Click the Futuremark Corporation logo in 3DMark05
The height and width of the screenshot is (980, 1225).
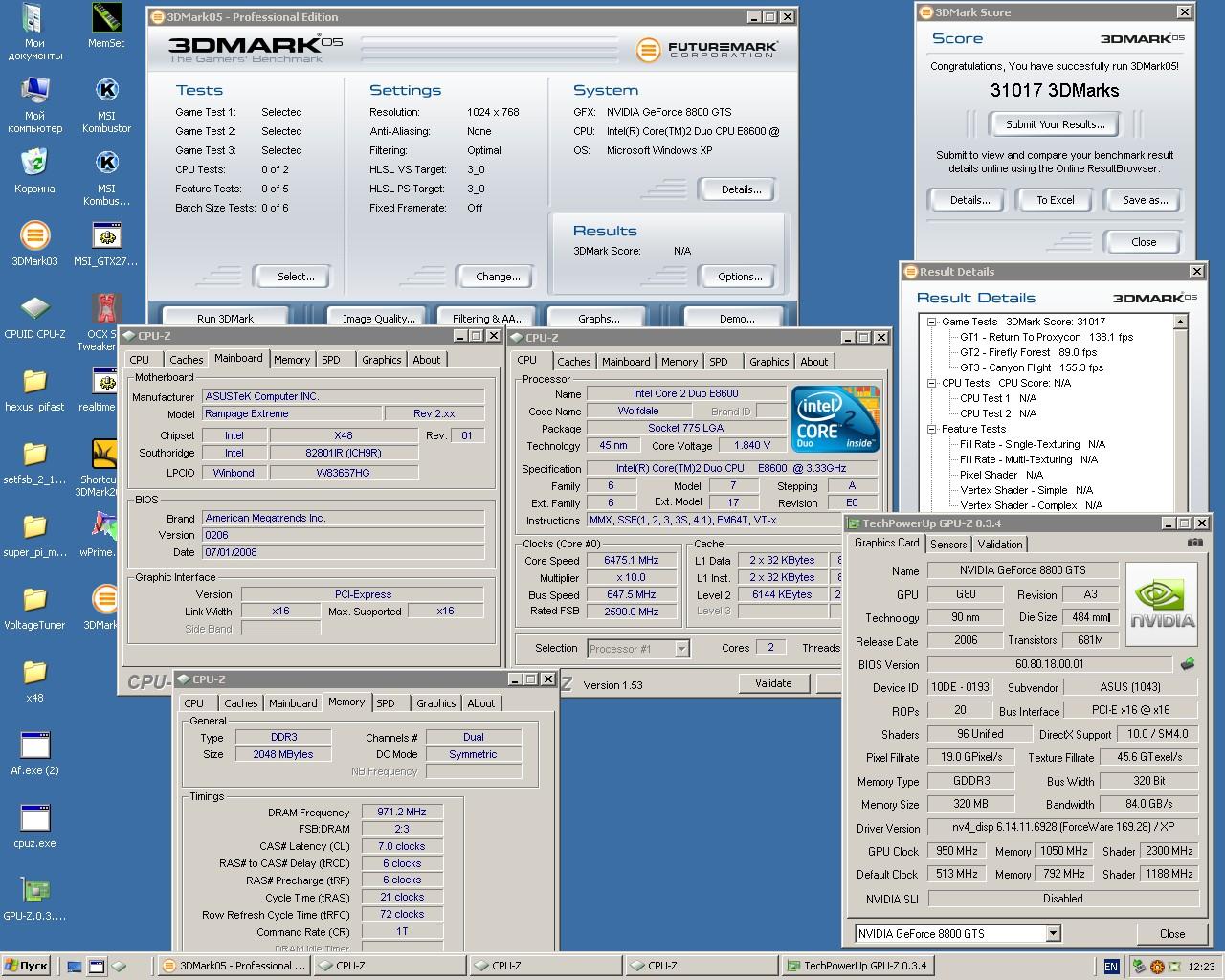point(706,49)
